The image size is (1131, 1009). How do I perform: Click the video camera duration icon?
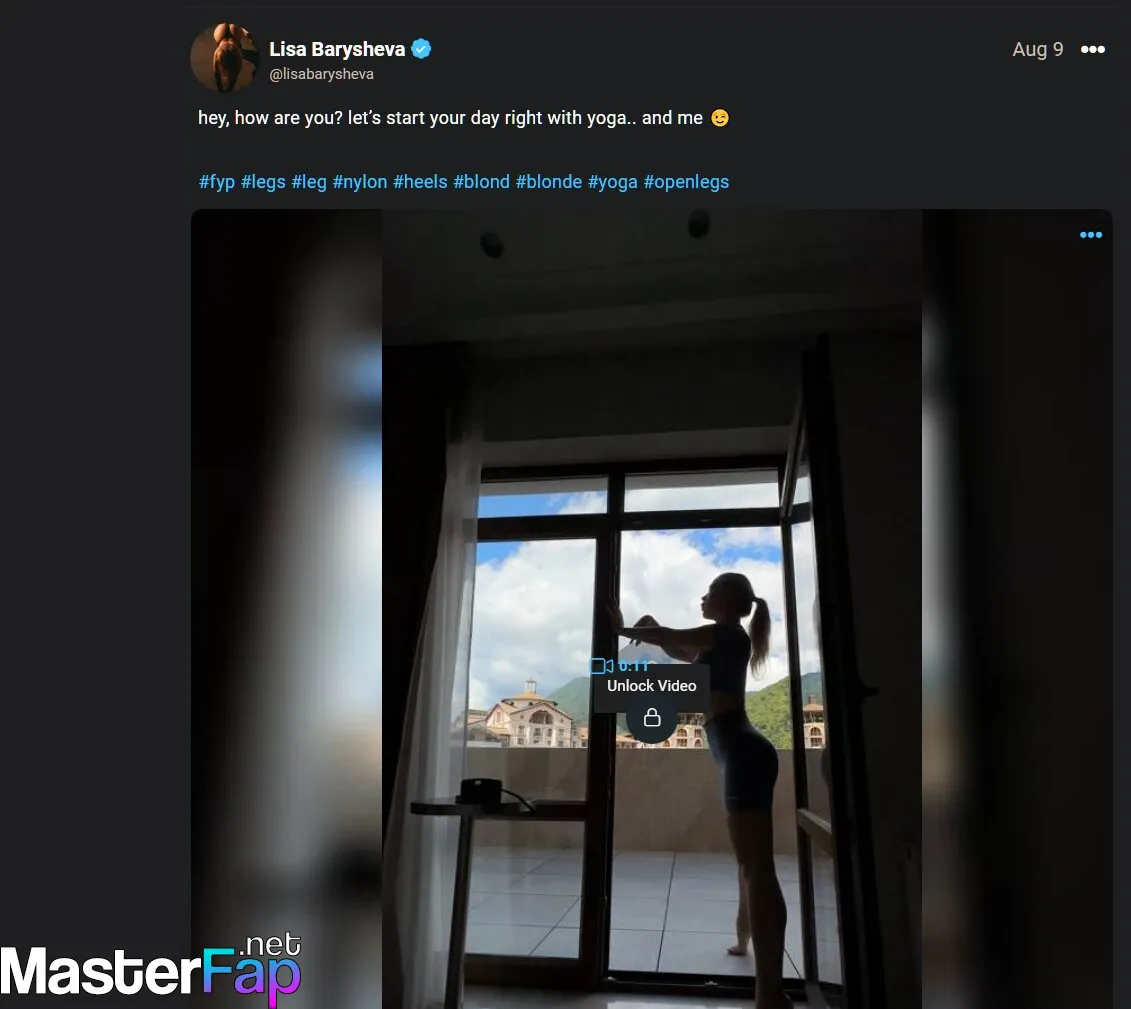point(602,666)
